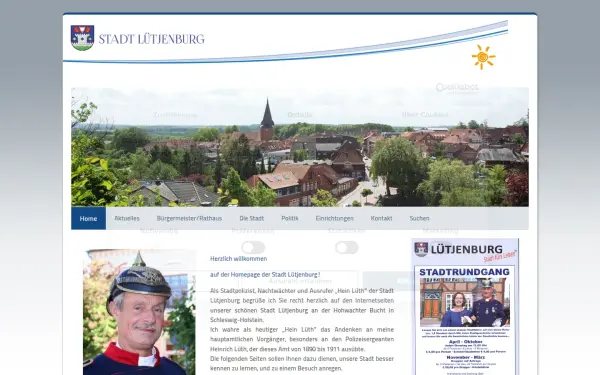Open the Kontakt menu item
600x375 pixels.
point(381,218)
